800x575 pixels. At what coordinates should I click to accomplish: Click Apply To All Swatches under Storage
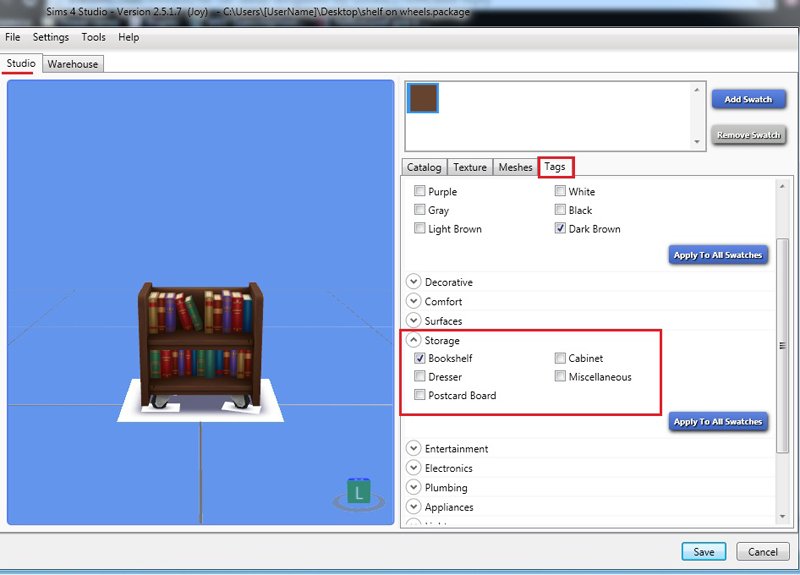point(718,422)
